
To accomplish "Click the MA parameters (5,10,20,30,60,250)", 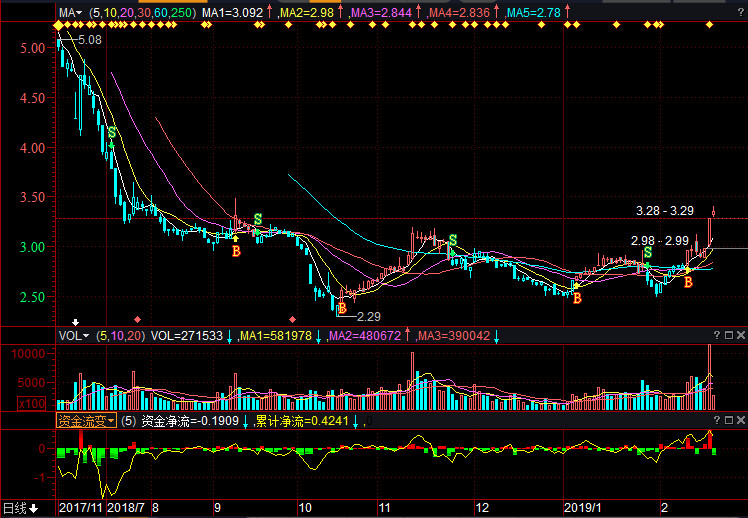I will [x=142, y=14].
